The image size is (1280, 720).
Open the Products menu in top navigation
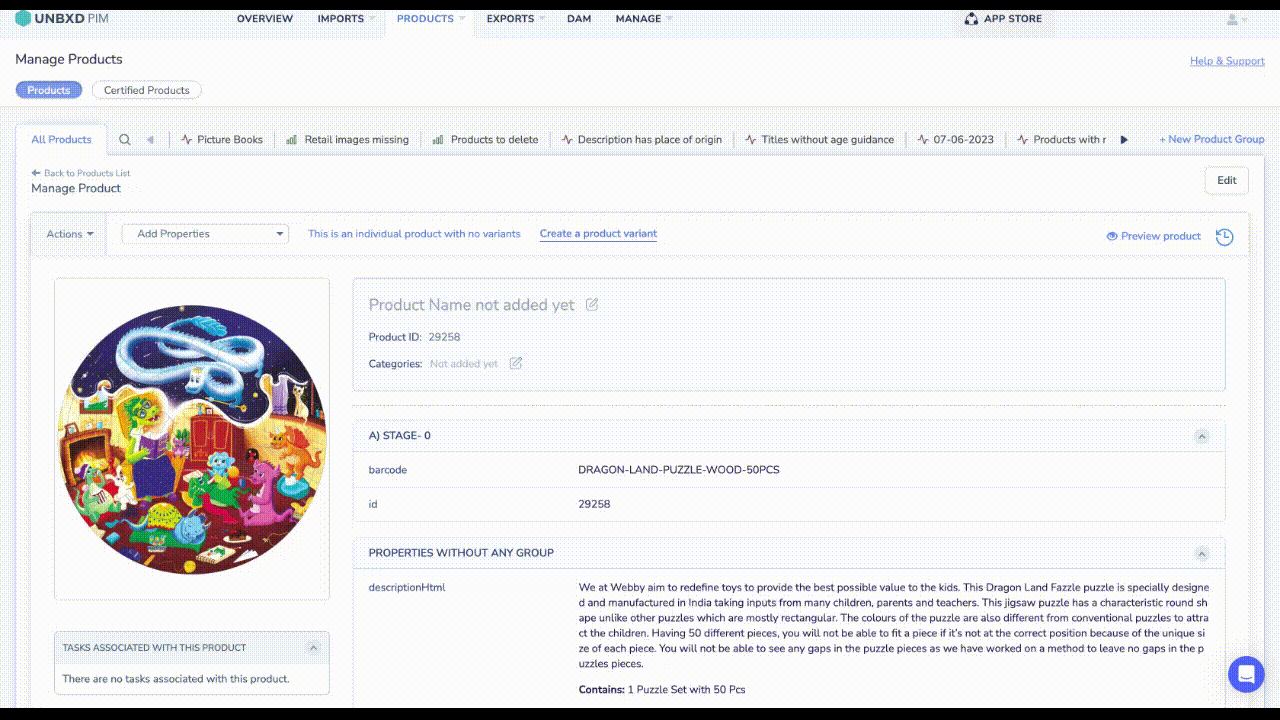click(x=430, y=18)
